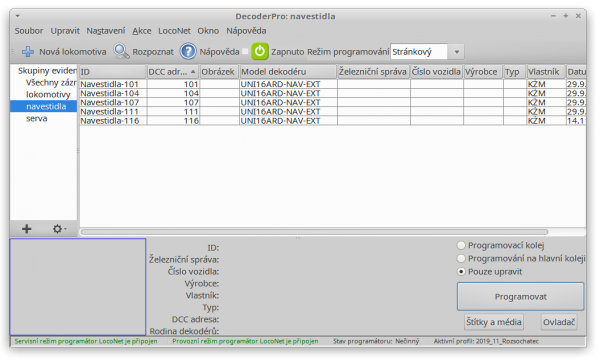Click the Programovat button
This screenshot has width=600, height=361.
[x=520, y=297]
